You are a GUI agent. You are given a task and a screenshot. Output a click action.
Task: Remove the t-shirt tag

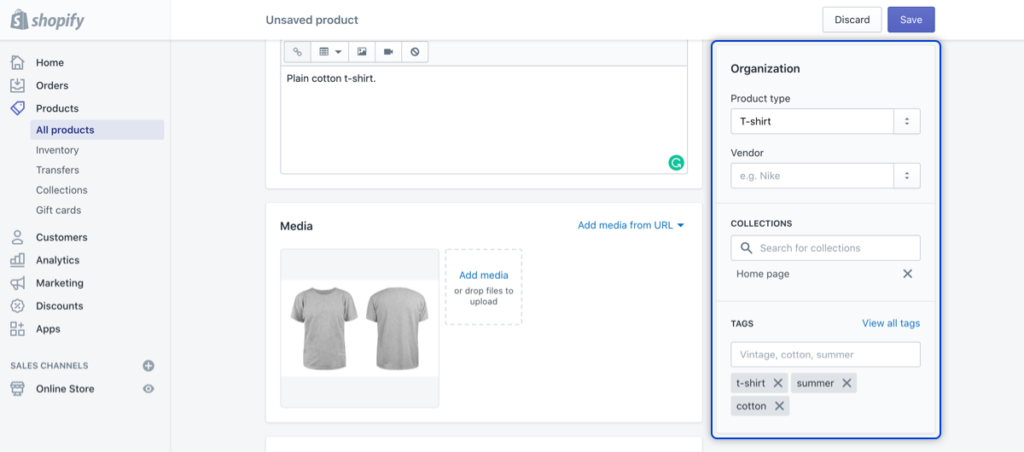coord(778,383)
